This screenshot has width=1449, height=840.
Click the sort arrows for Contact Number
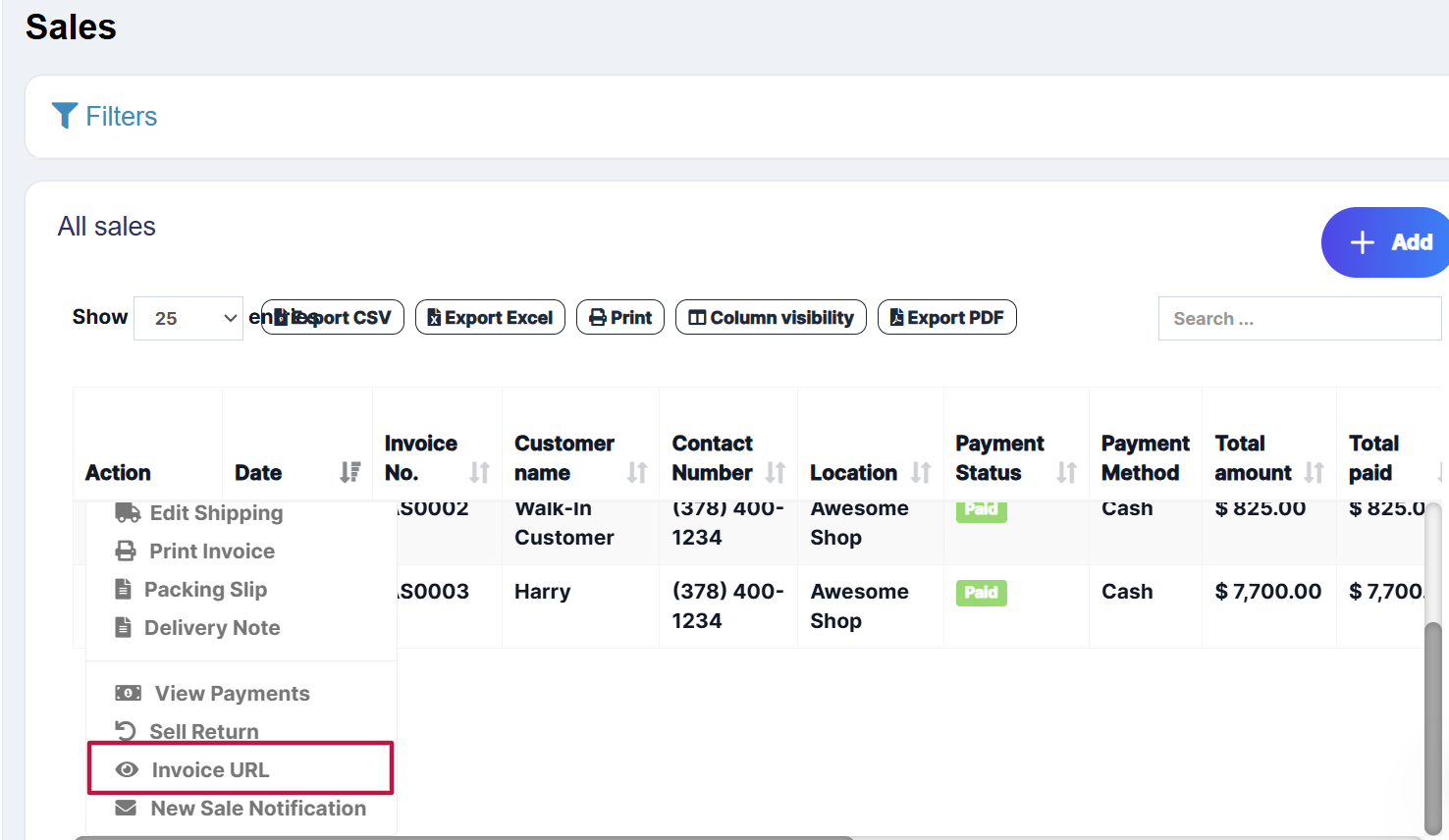pyautogui.click(x=776, y=473)
